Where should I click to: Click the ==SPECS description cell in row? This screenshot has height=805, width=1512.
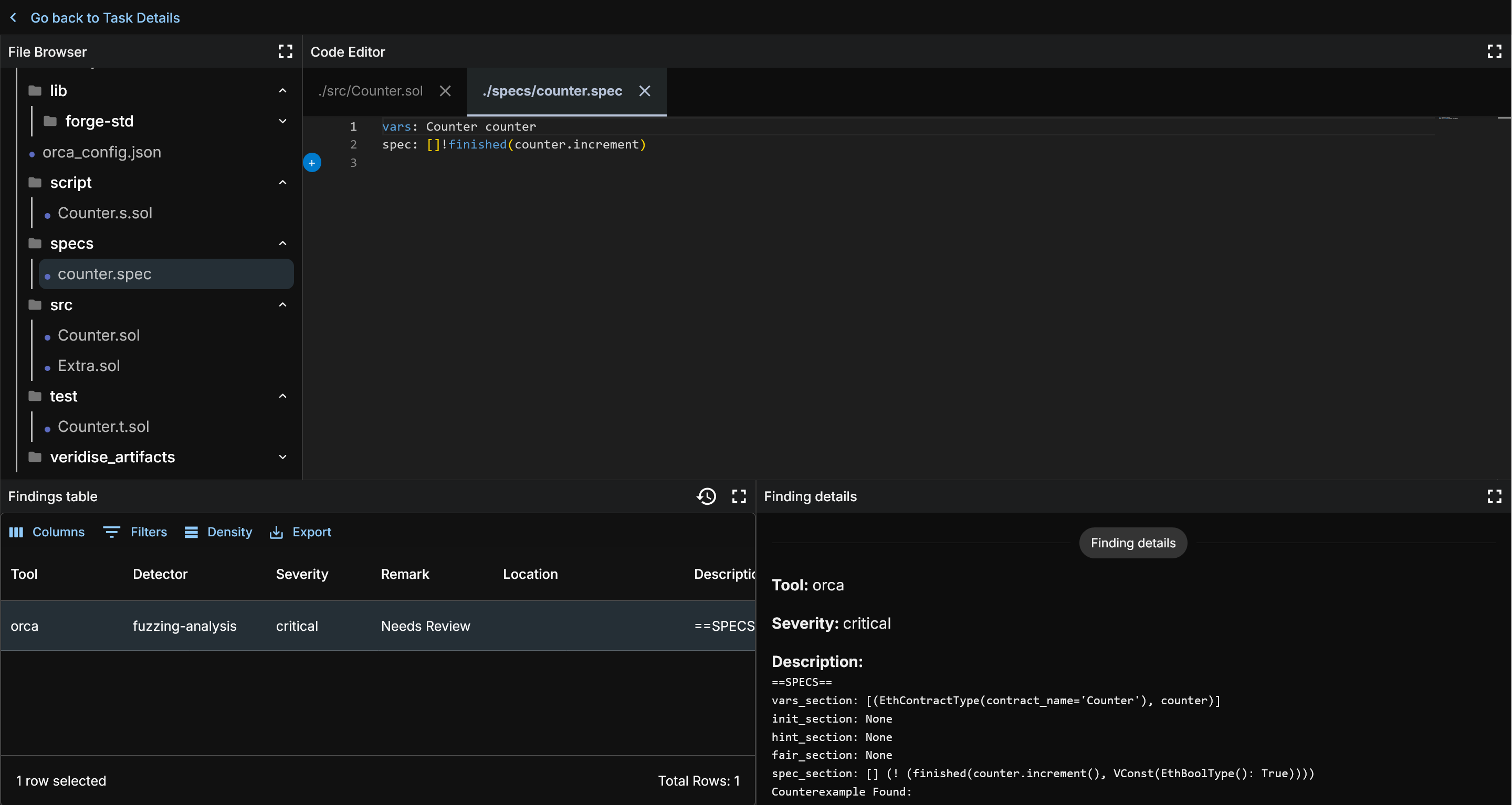click(724, 626)
